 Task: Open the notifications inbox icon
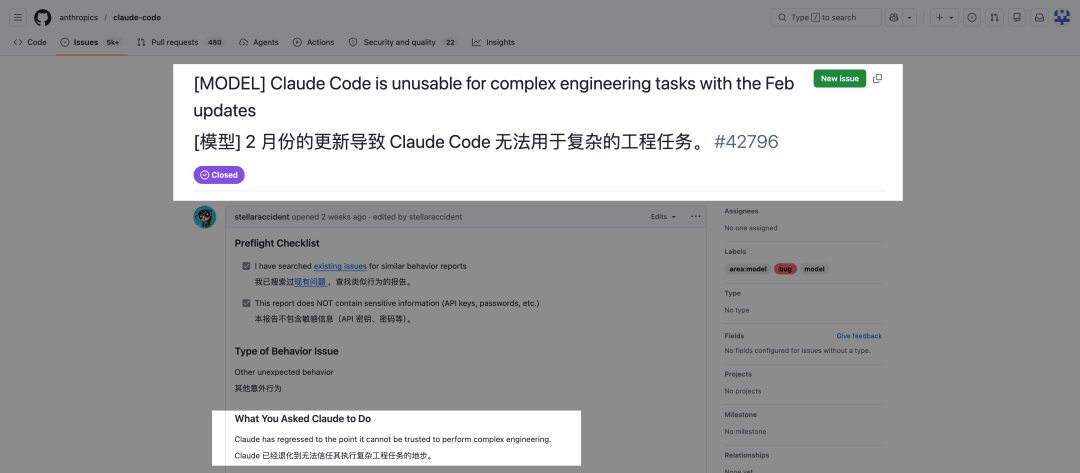[1039, 17]
